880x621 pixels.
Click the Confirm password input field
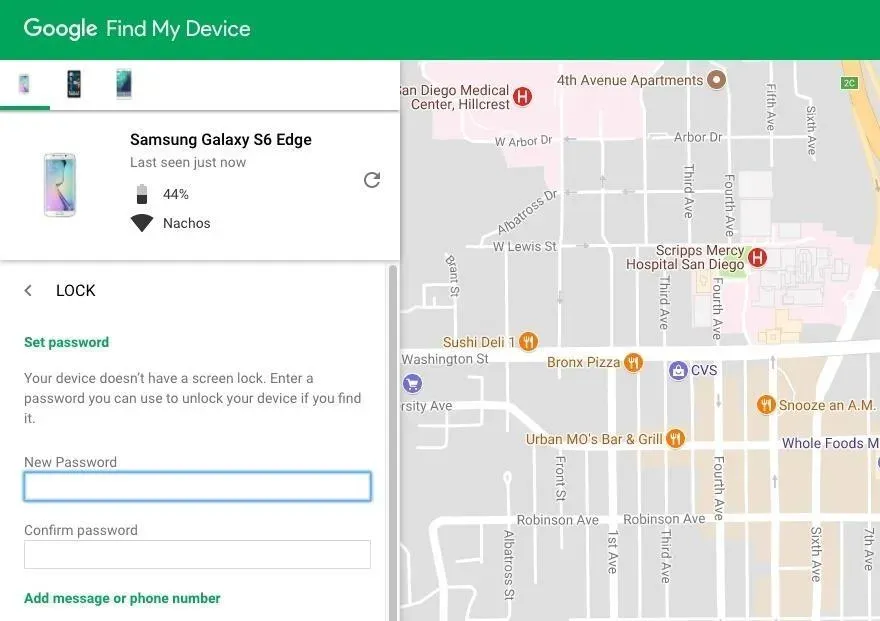point(197,554)
